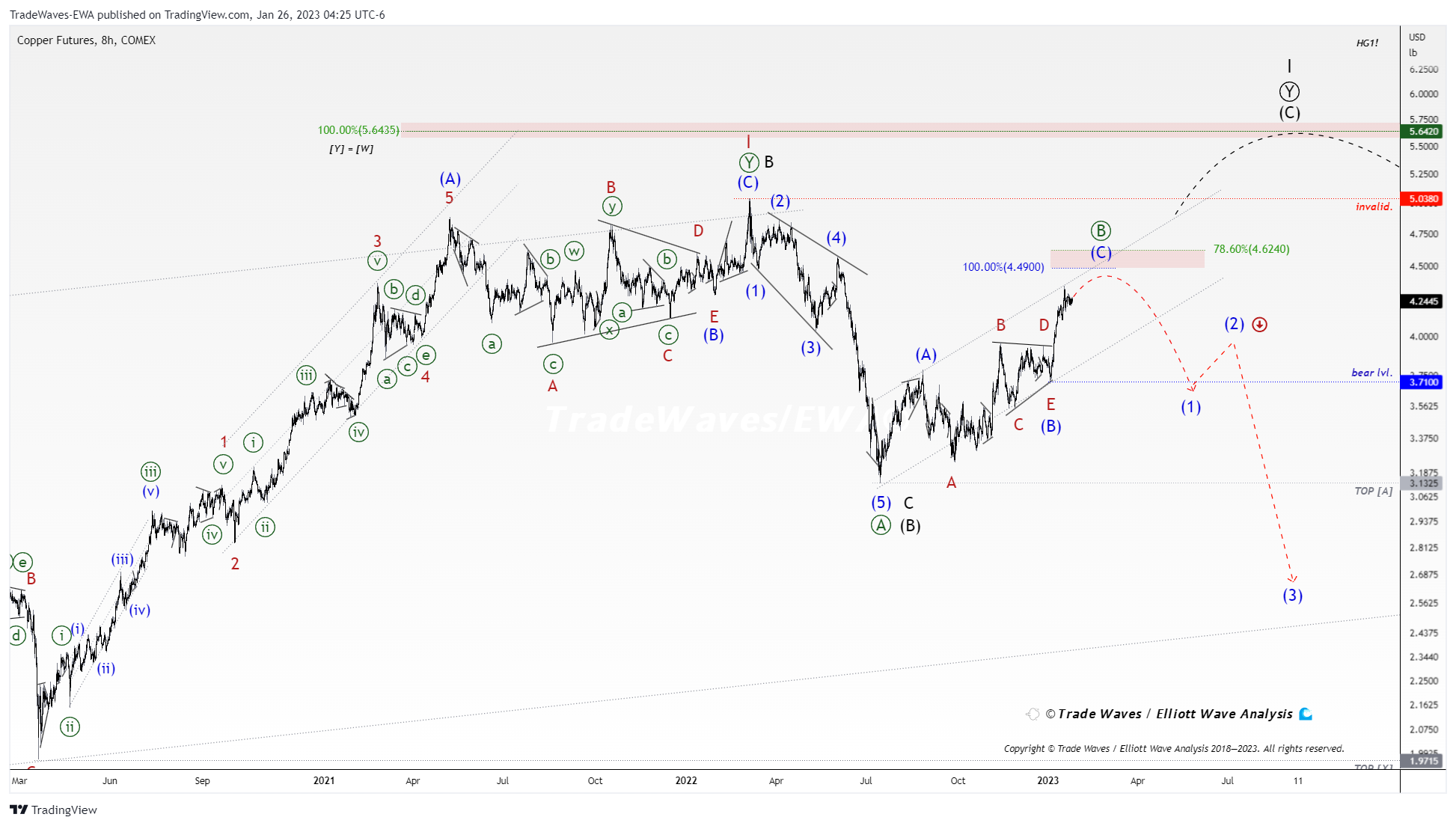Image resolution: width=1456 pixels, height=826 pixels.
Task: Click the 2022 label on the time axis
Action: pyautogui.click(x=686, y=780)
